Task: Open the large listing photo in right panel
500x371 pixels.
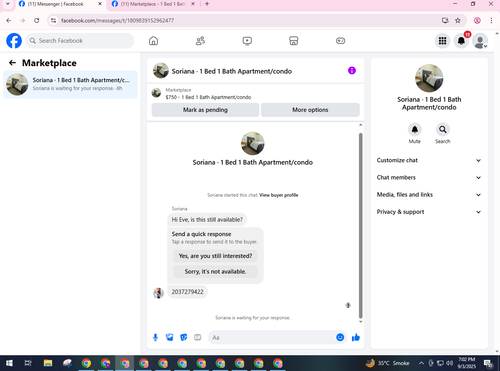Action: click(x=429, y=78)
